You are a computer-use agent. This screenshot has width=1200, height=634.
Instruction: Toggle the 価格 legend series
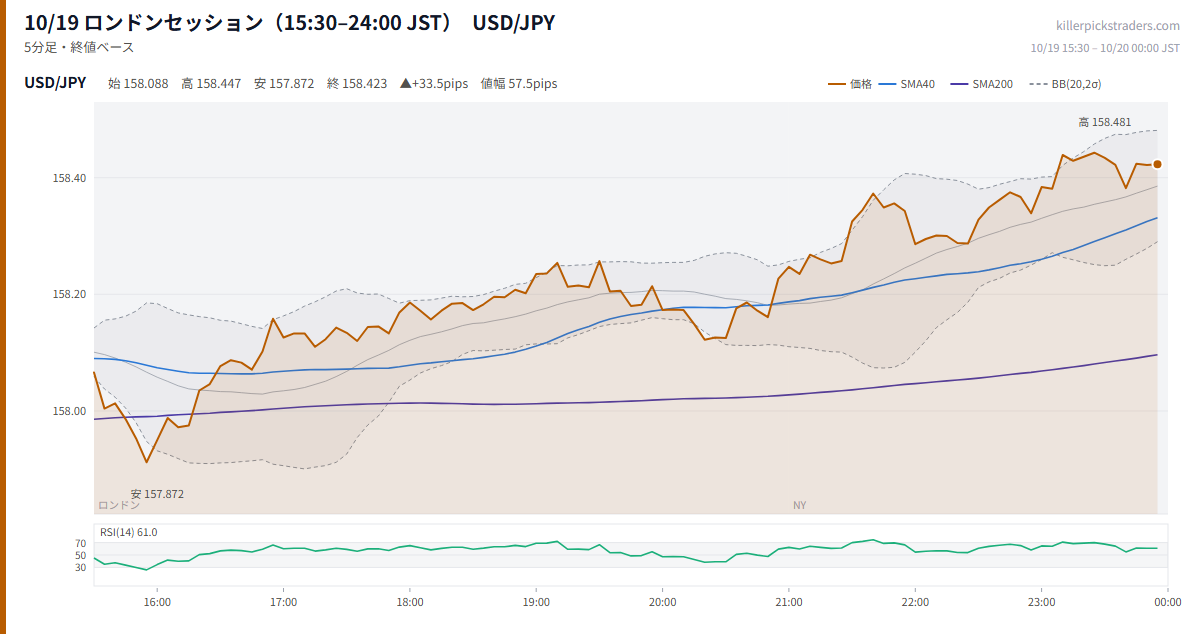pyautogui.click(x=850, y=84)
